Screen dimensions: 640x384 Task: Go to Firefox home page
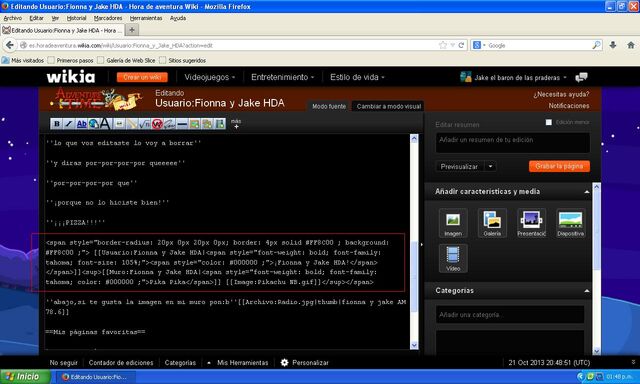click(631, 45)
